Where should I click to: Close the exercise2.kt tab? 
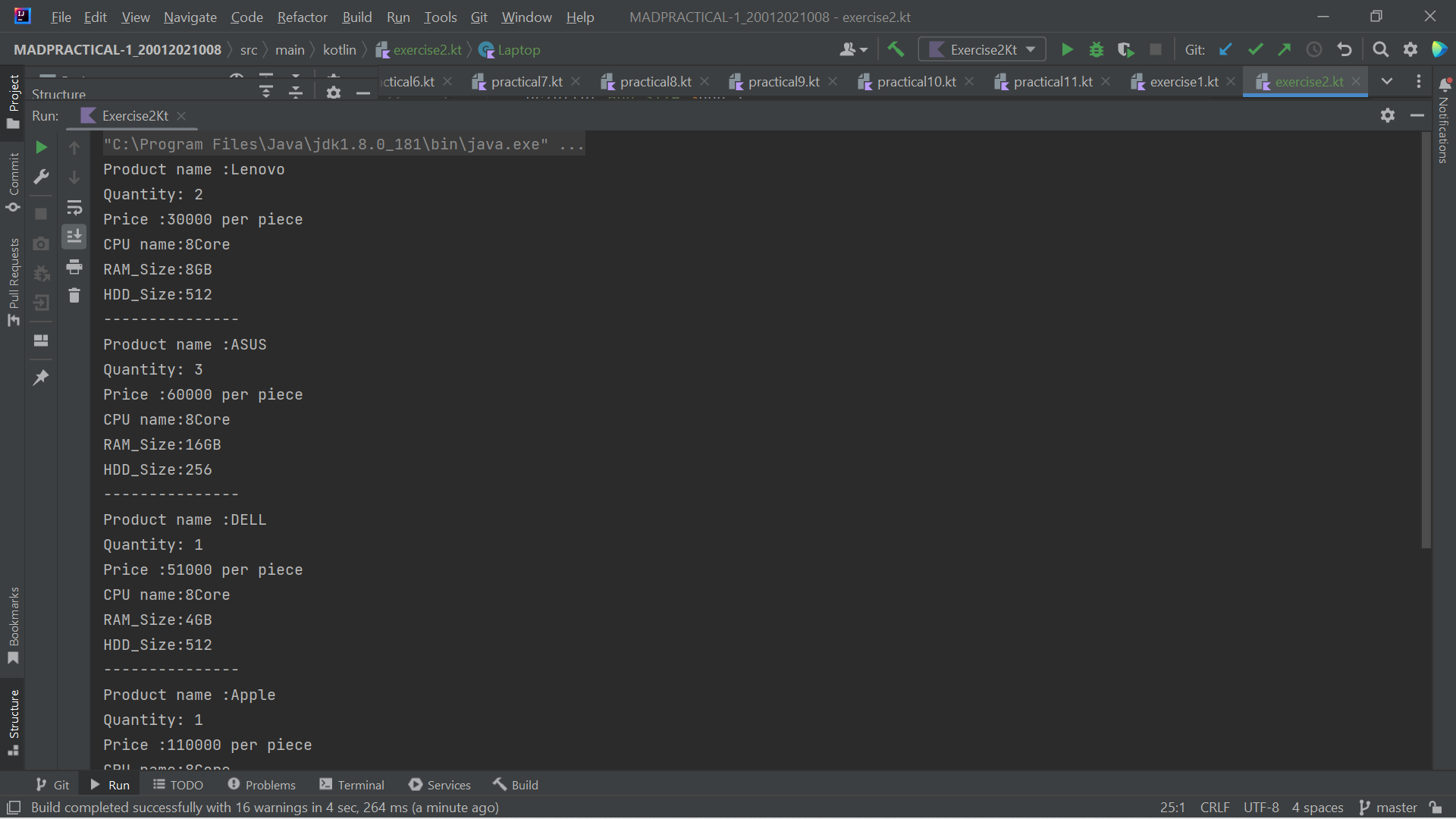pos(1357,82)
